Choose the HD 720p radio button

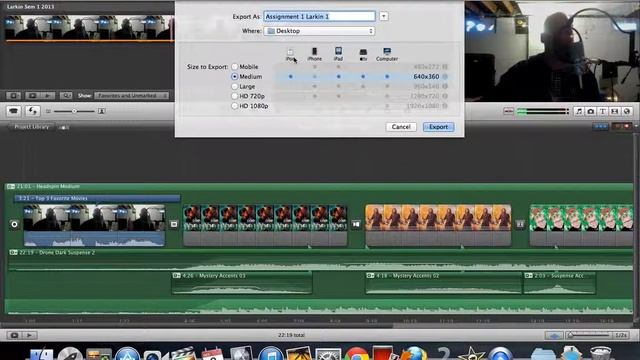click(234, 96)
